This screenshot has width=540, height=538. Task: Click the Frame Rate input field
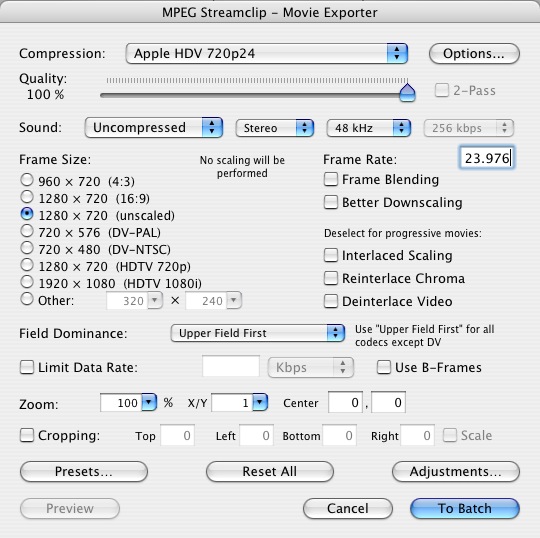(487, 158)
